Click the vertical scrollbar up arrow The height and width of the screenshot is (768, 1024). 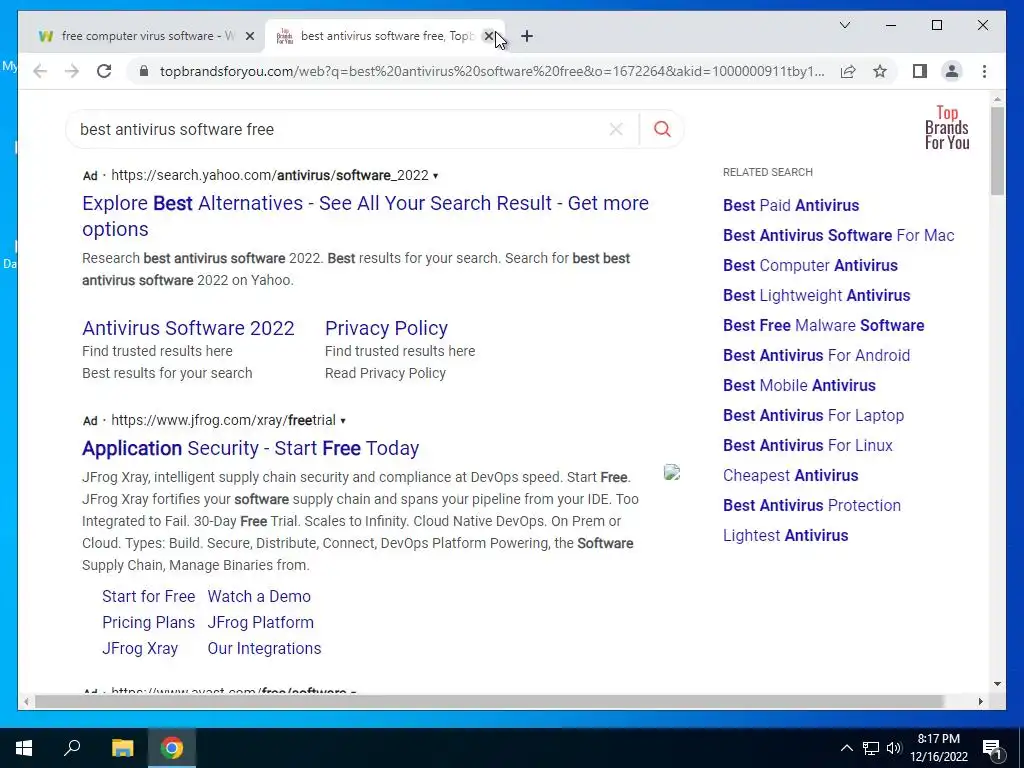(x=997, y=100)
